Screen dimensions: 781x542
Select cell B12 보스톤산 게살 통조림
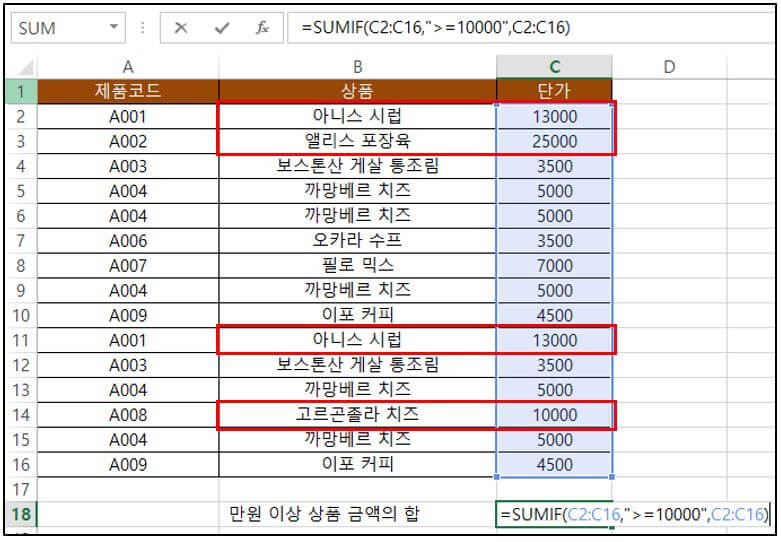tap(358, 365)
